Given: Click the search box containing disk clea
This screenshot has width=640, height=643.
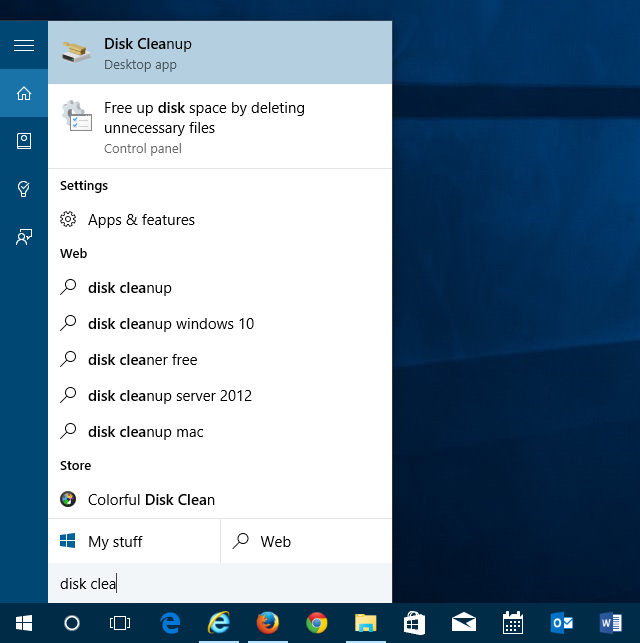Looking at the screenshot, I should pos(220,584).
